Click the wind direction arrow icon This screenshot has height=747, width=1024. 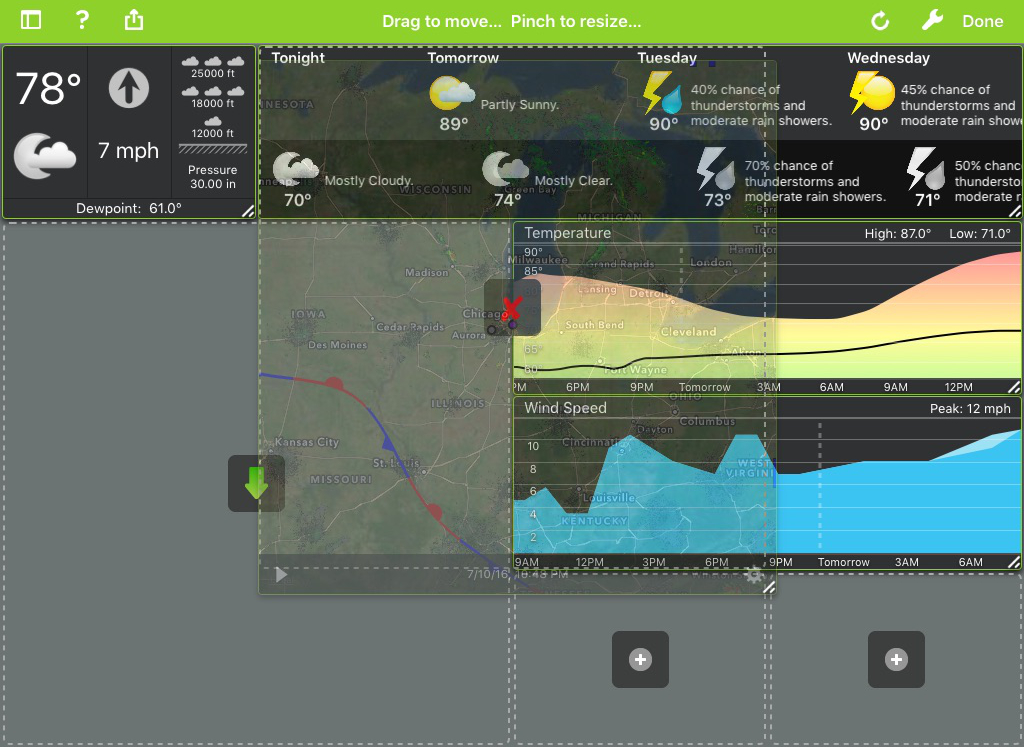click(x=129, y=88)
